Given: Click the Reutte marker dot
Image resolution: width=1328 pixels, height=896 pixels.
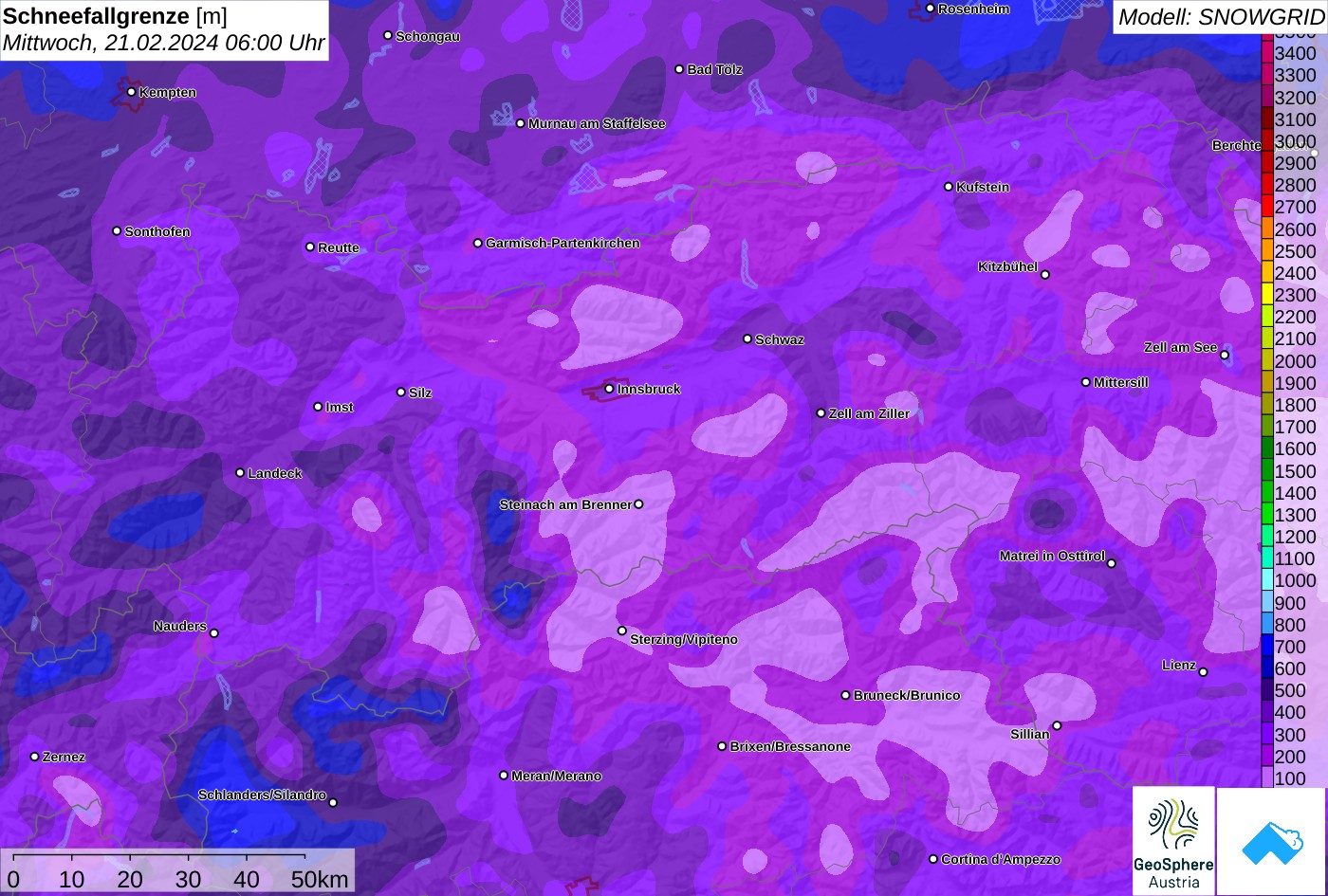Looking at the screenshot, I should (310, 247).
